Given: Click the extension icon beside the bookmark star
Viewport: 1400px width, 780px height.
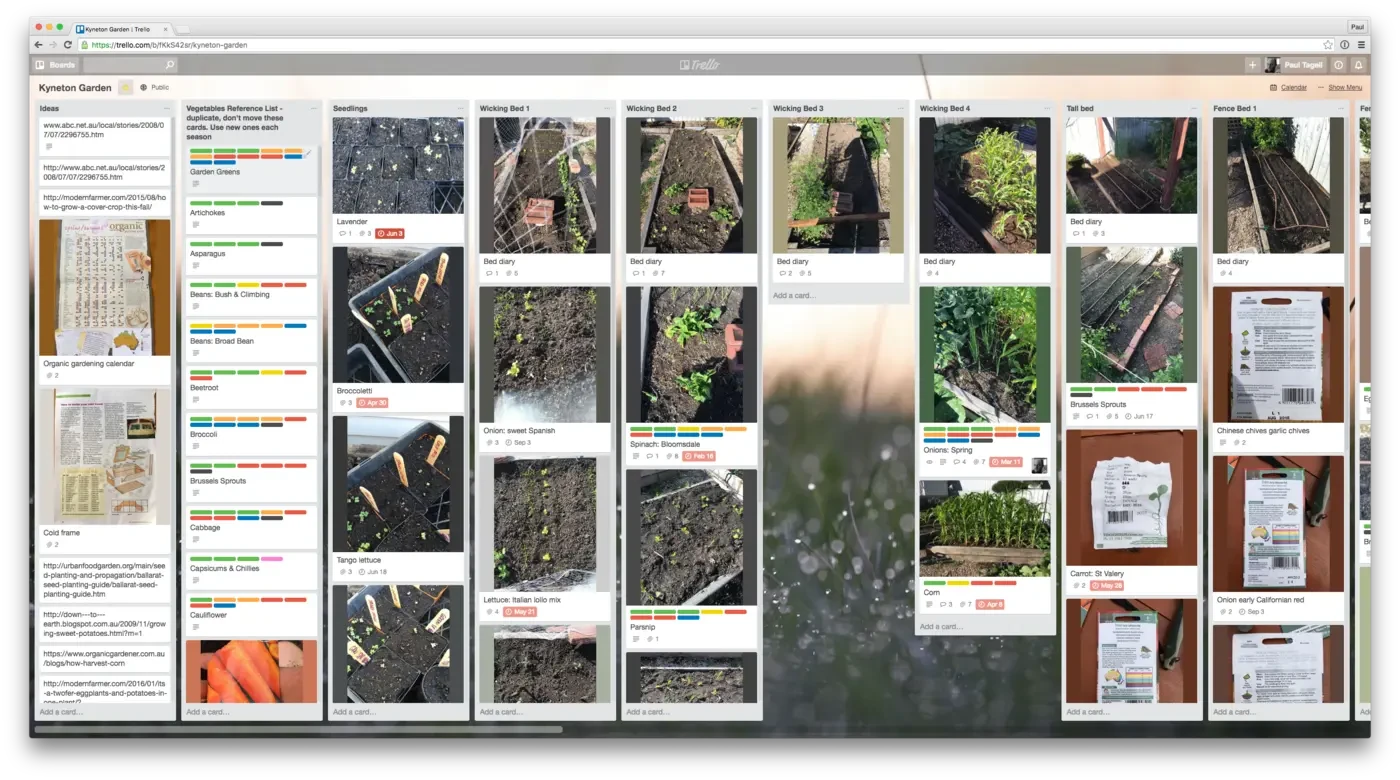Looking at the screenshot, I should pos(1344,45).
